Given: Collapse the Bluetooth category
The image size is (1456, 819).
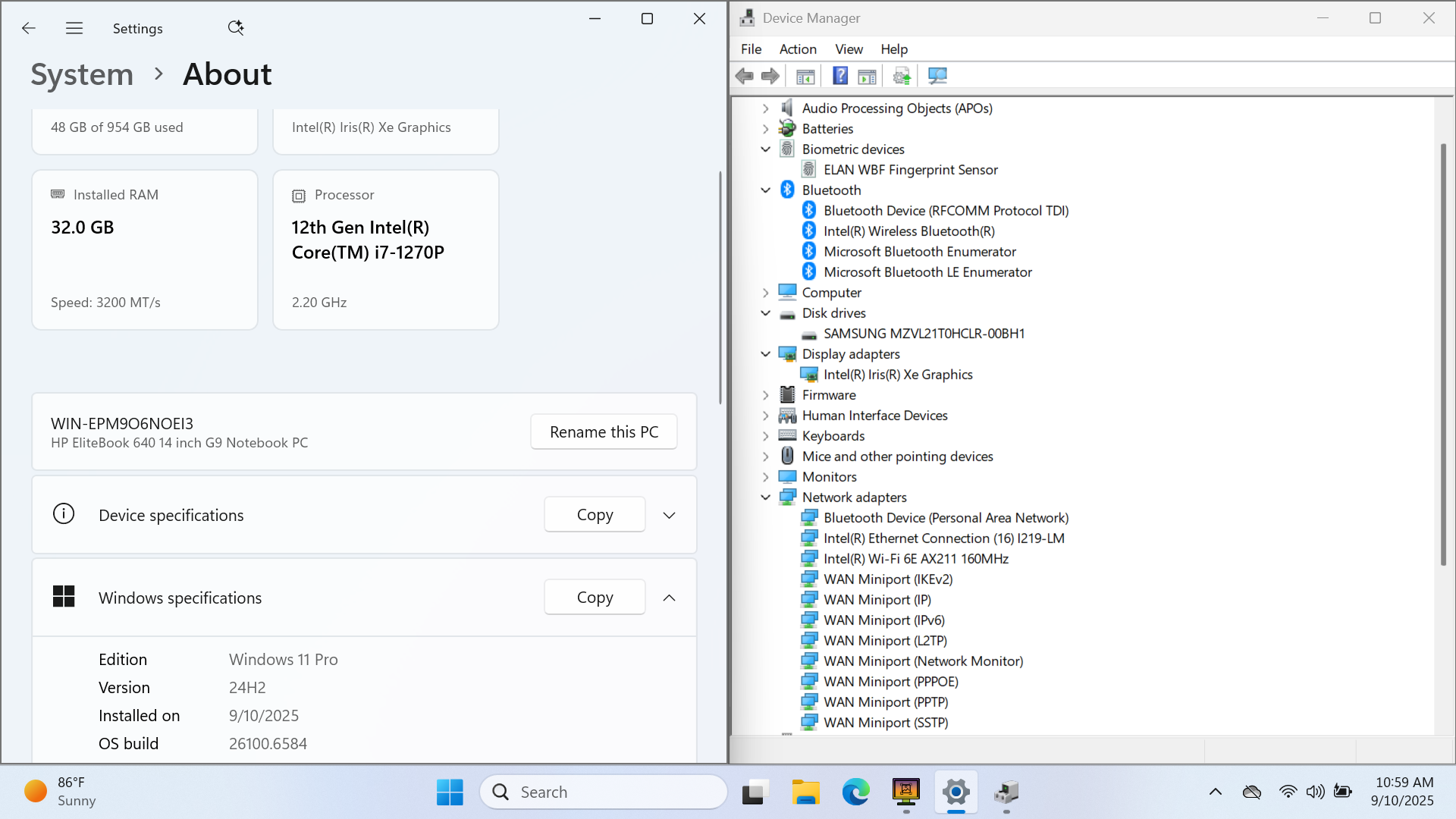Looking at the screenshot, I should 766,190.
